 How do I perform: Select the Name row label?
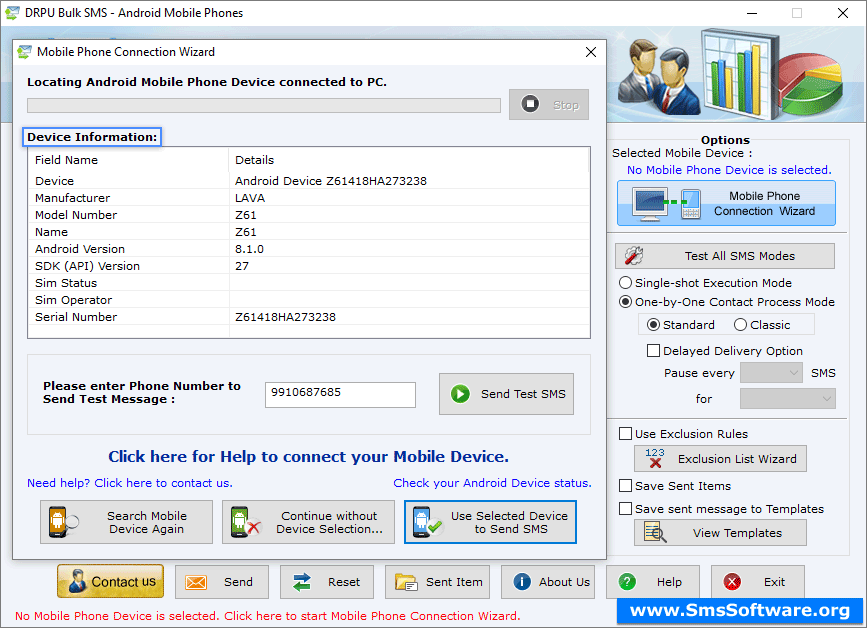[x=51, y=232]
